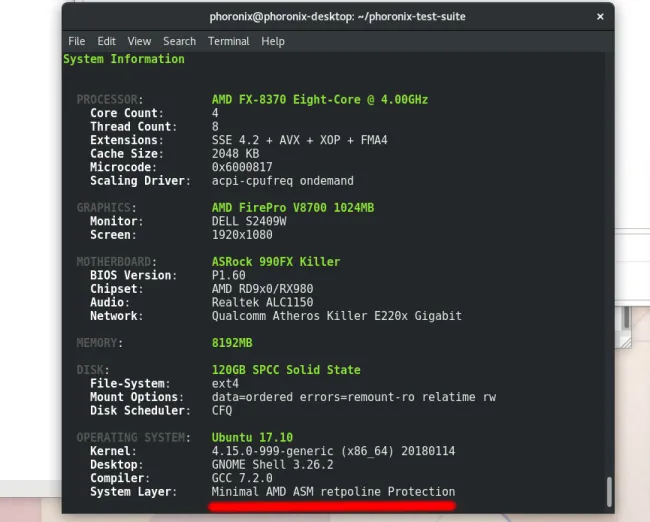The image size is (650, 522).
Task: Click the 'MOTHERBOARD:' label
Action: [x=116, y=262]
